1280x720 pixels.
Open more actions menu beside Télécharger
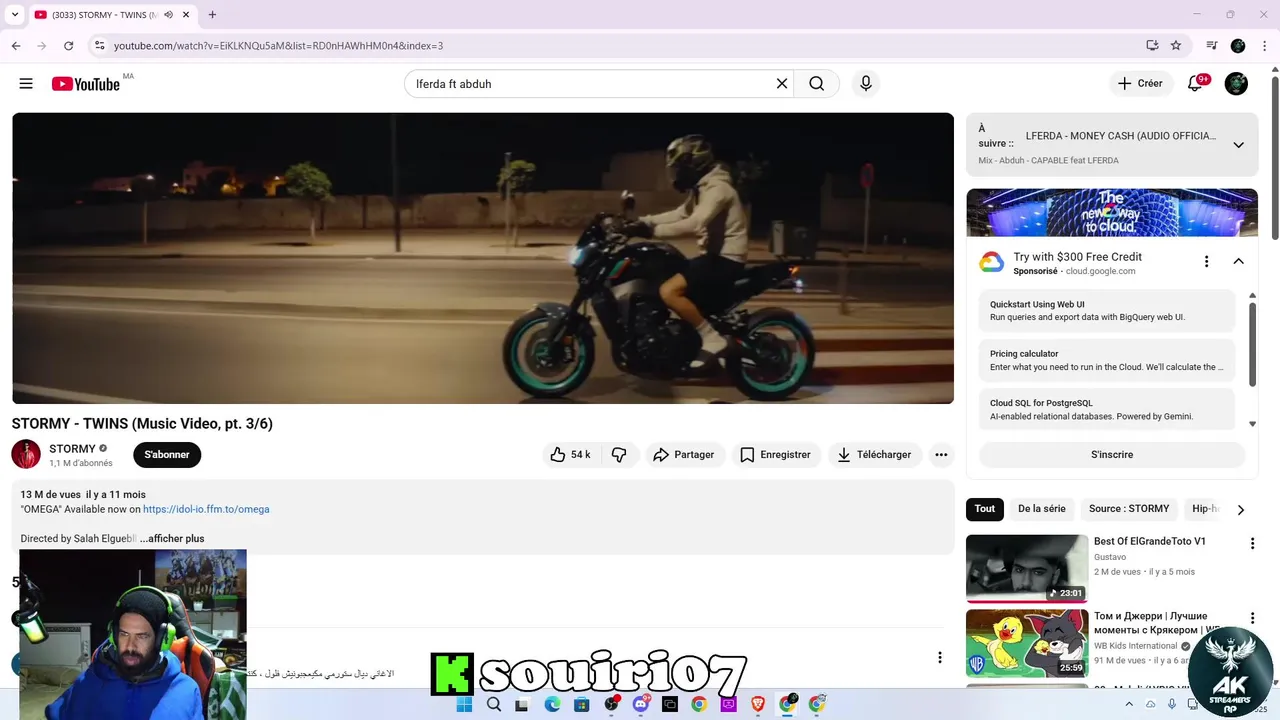pyautogui.click(x=941, y=455)
